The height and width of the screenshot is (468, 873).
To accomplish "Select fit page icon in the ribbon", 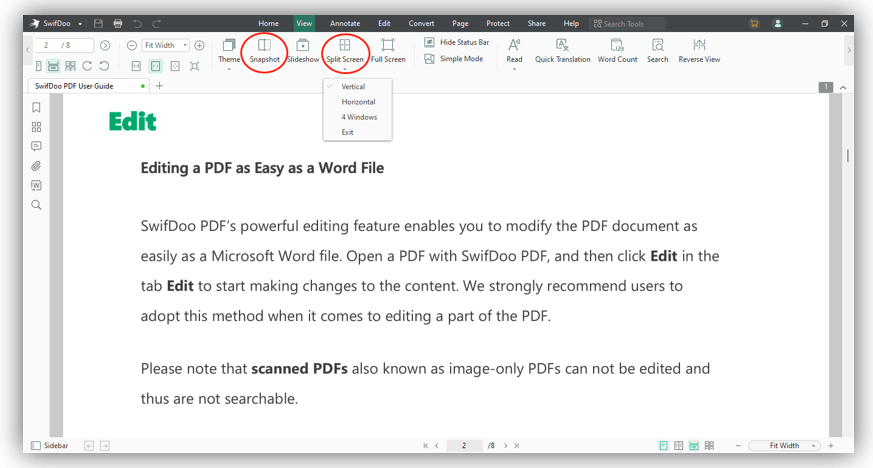I will (x=175, y=66).
